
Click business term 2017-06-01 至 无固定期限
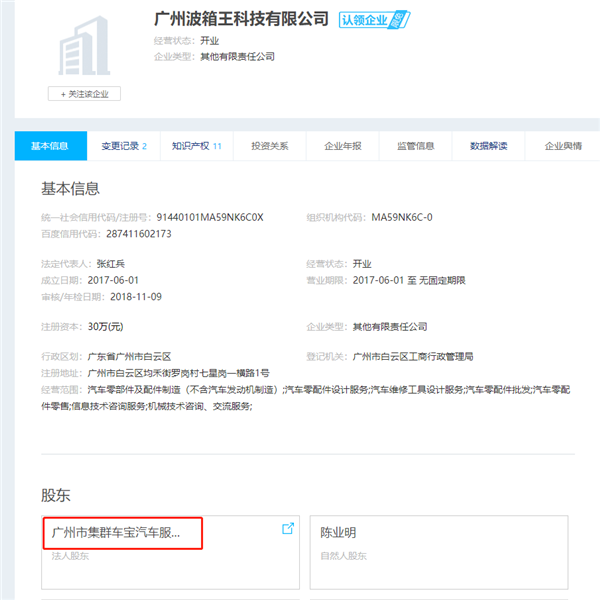coord(409,280)
